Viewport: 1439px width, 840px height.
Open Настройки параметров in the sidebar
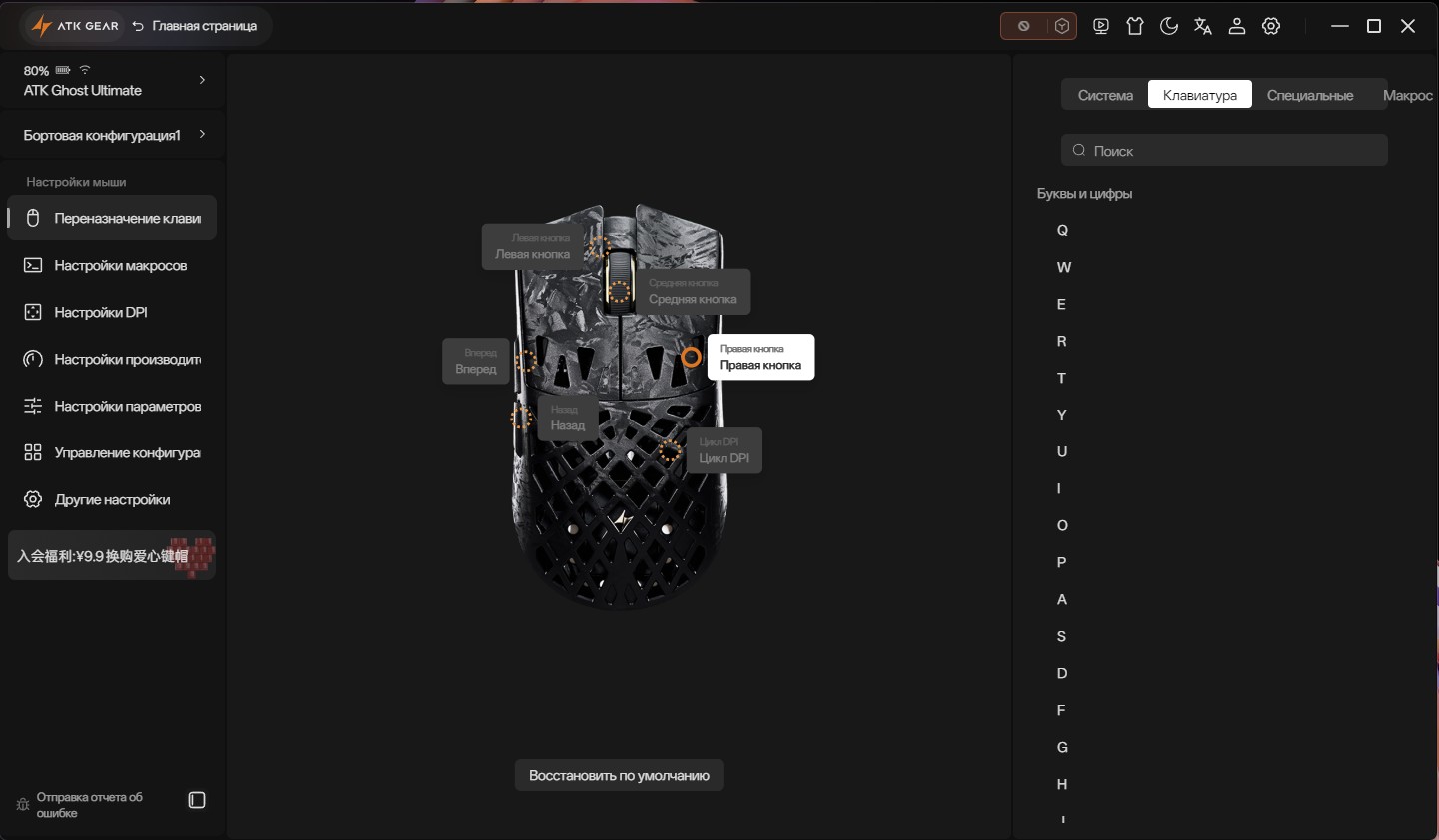[113, 406]
